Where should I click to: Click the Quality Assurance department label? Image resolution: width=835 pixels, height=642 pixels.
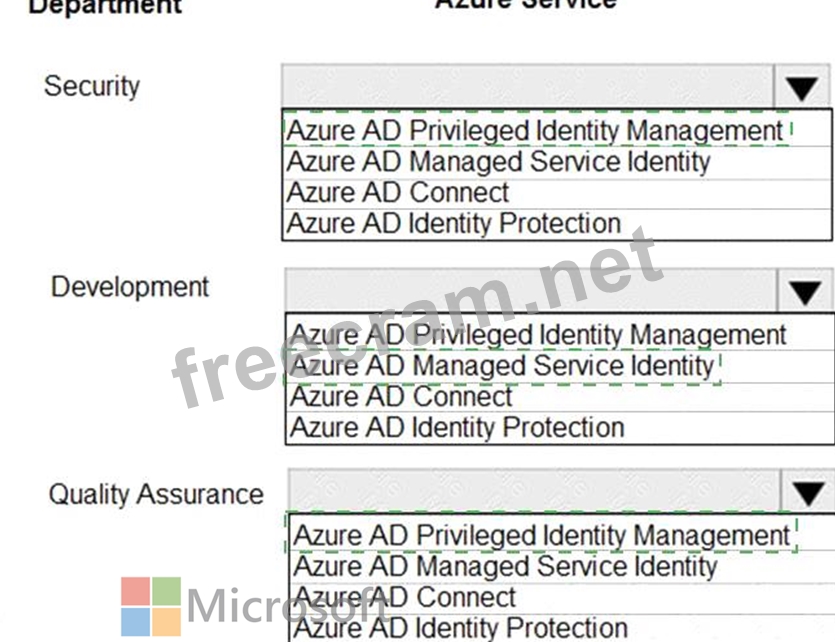(x=156, y=494)
